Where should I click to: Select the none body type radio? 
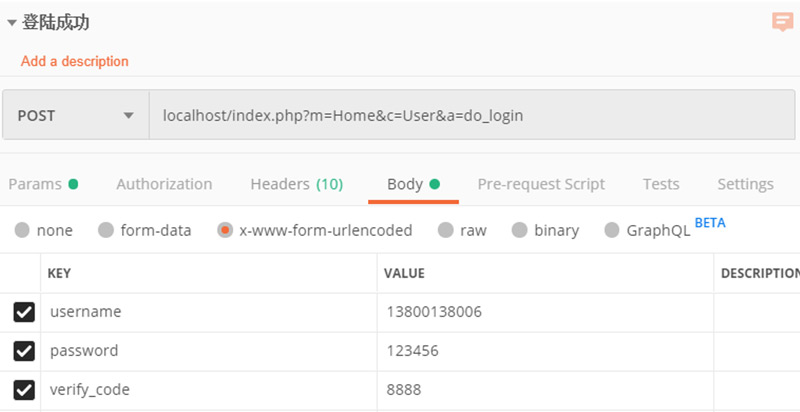(23, 230)
